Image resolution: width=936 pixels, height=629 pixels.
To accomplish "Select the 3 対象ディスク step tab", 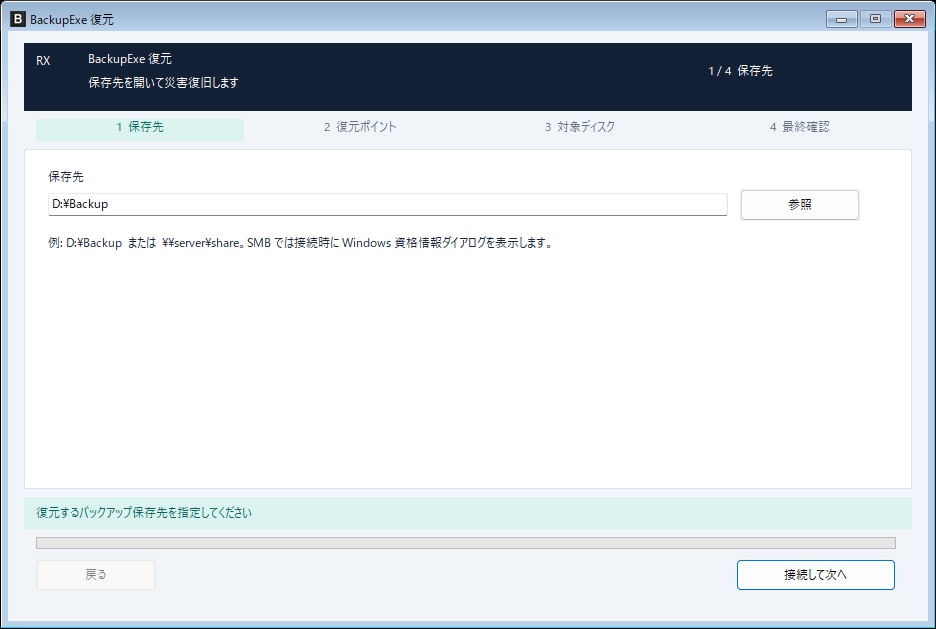I will (x=580, y=127).
